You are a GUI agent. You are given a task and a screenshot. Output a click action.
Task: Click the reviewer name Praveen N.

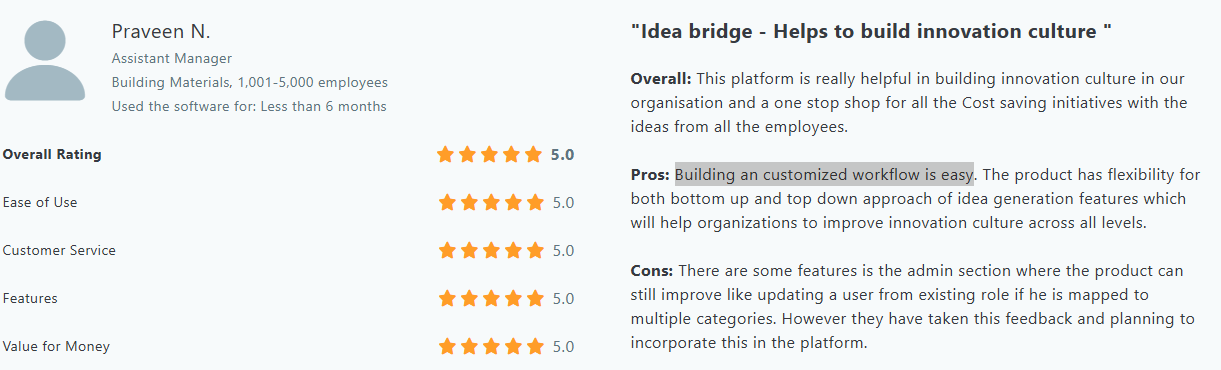pyautogui.click(x=161, y=32)
